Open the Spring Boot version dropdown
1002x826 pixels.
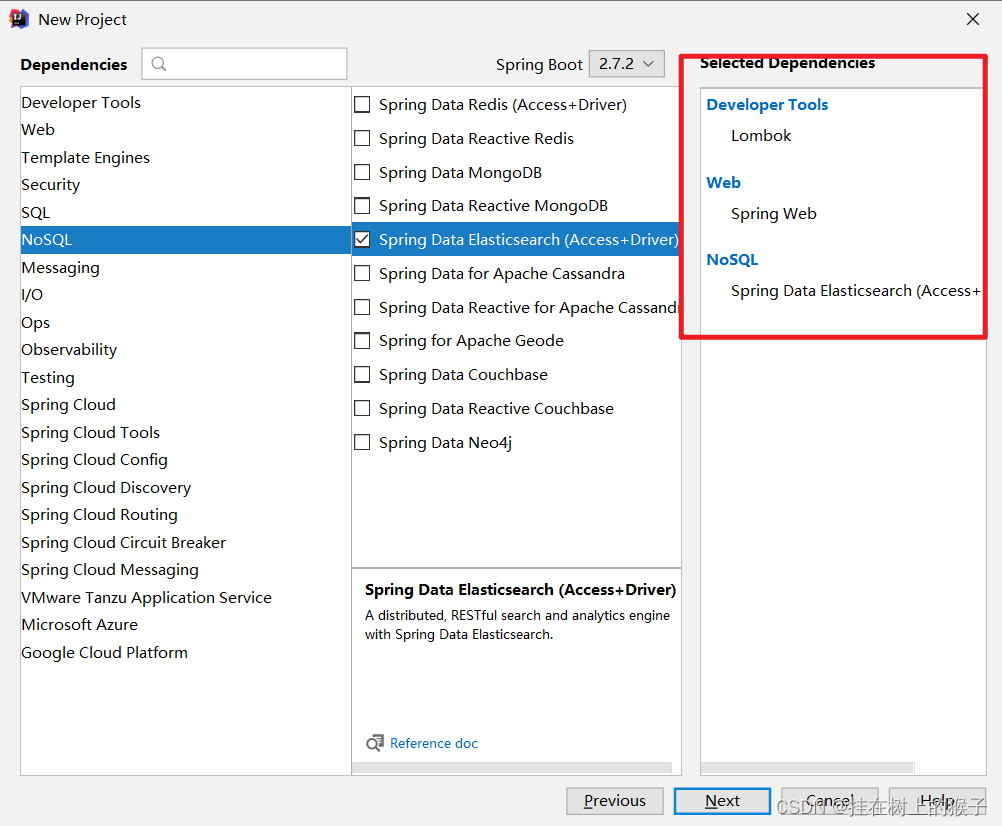click(626, 64)
